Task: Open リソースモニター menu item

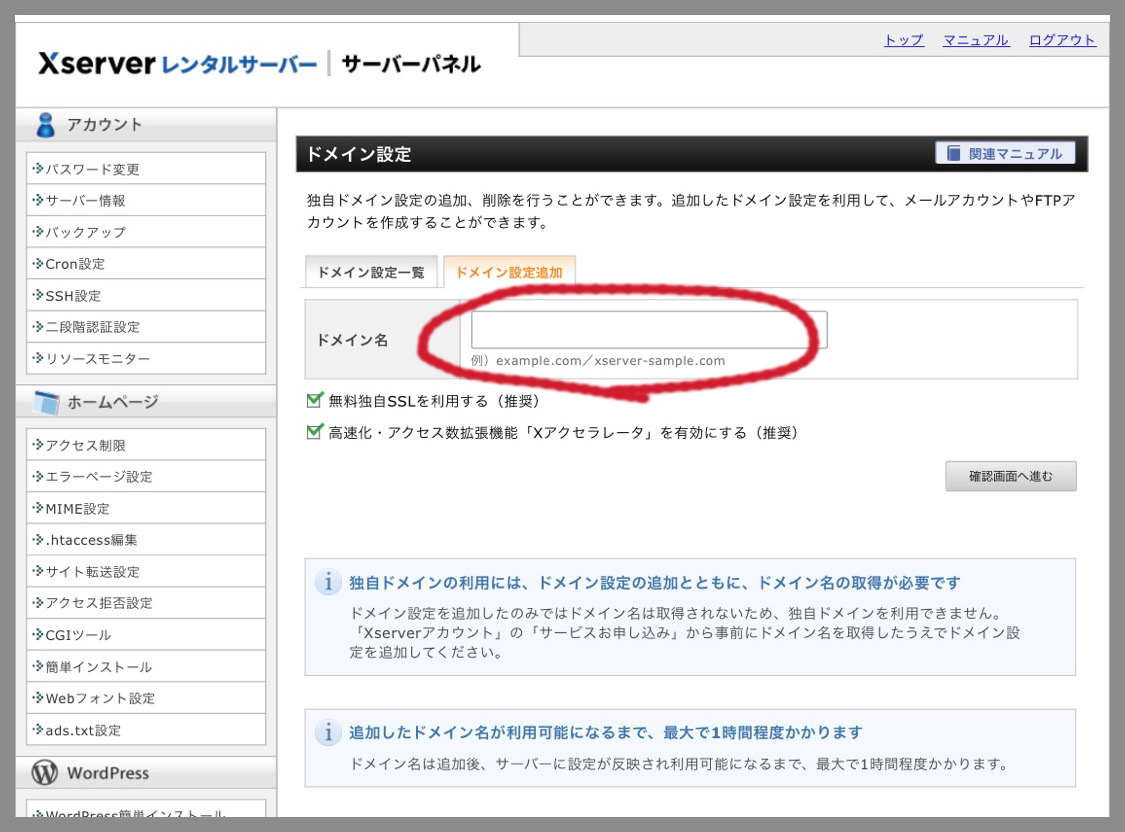Action: (x=146, y=359)
